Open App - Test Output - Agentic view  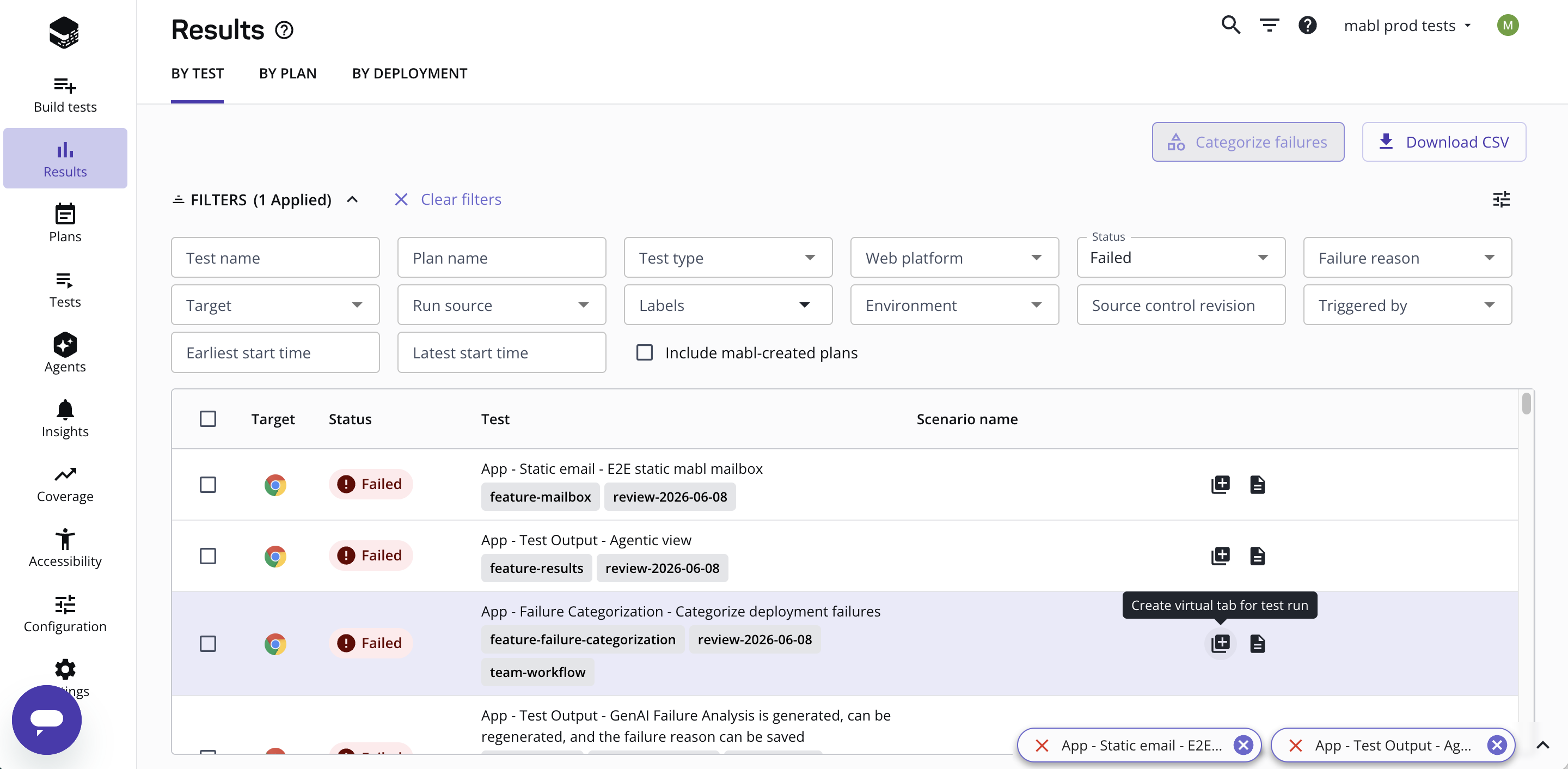[x=586, y=540]
